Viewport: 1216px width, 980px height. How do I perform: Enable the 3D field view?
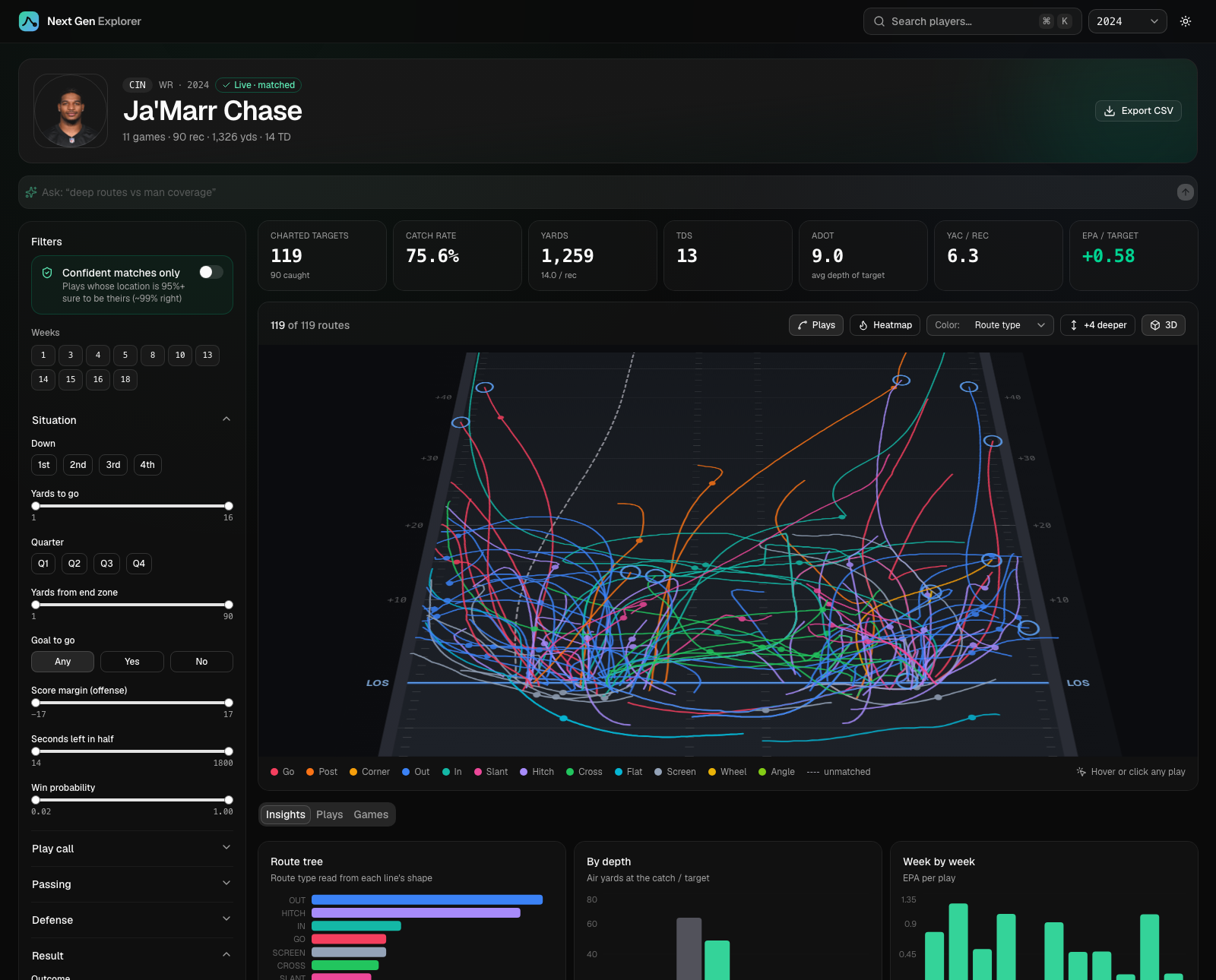click(x=1164, y=325)
